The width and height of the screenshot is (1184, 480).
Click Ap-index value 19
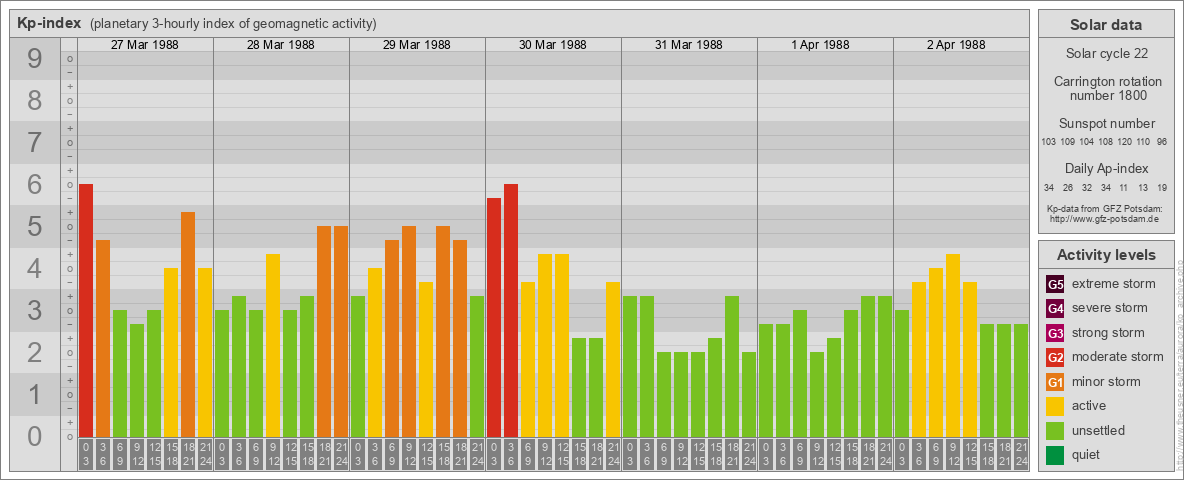coord(1161,187)
